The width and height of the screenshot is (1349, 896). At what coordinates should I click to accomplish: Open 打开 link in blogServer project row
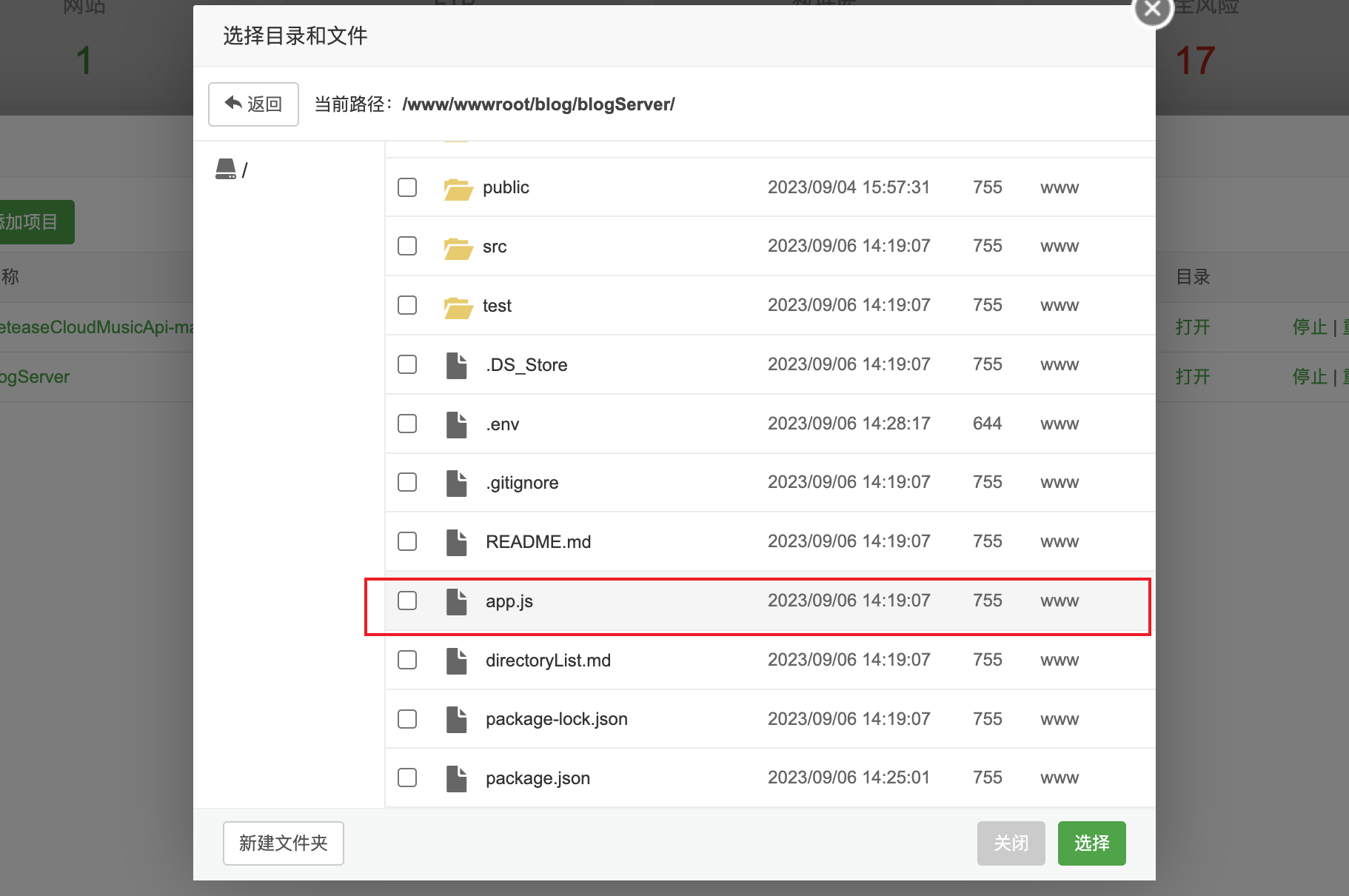tap(1193, 377)
